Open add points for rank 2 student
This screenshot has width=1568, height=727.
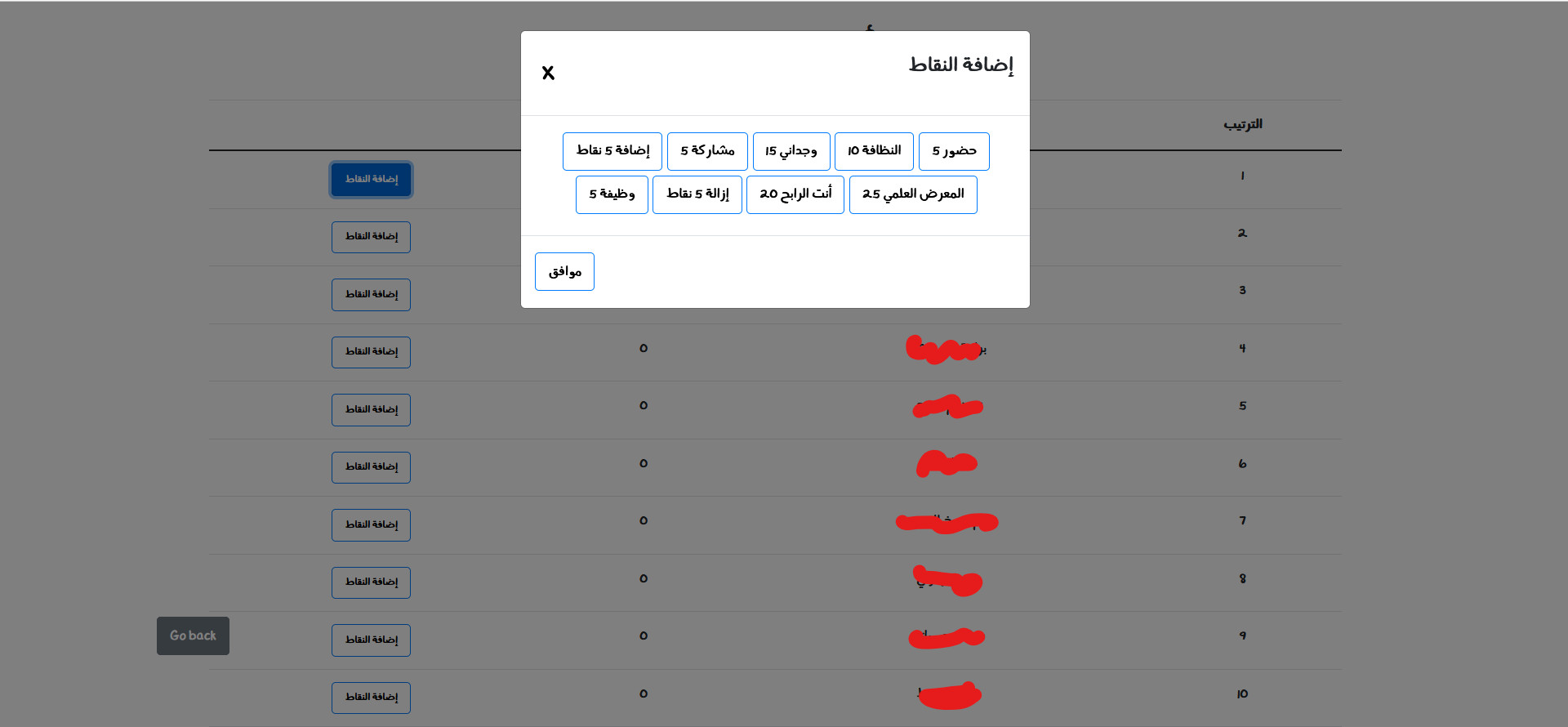click(371, 237)
